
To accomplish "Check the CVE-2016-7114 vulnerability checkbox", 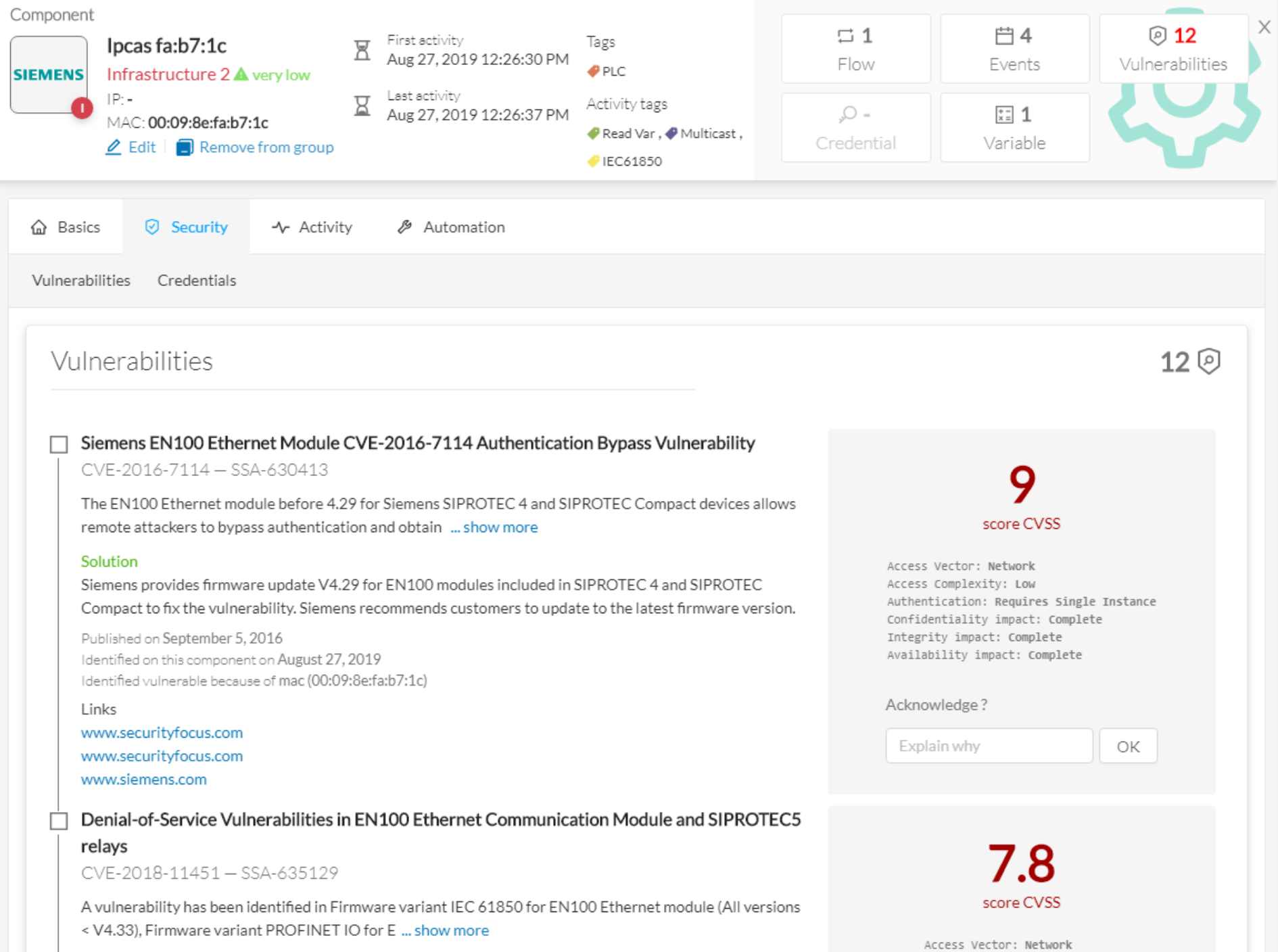I will 59,444.
